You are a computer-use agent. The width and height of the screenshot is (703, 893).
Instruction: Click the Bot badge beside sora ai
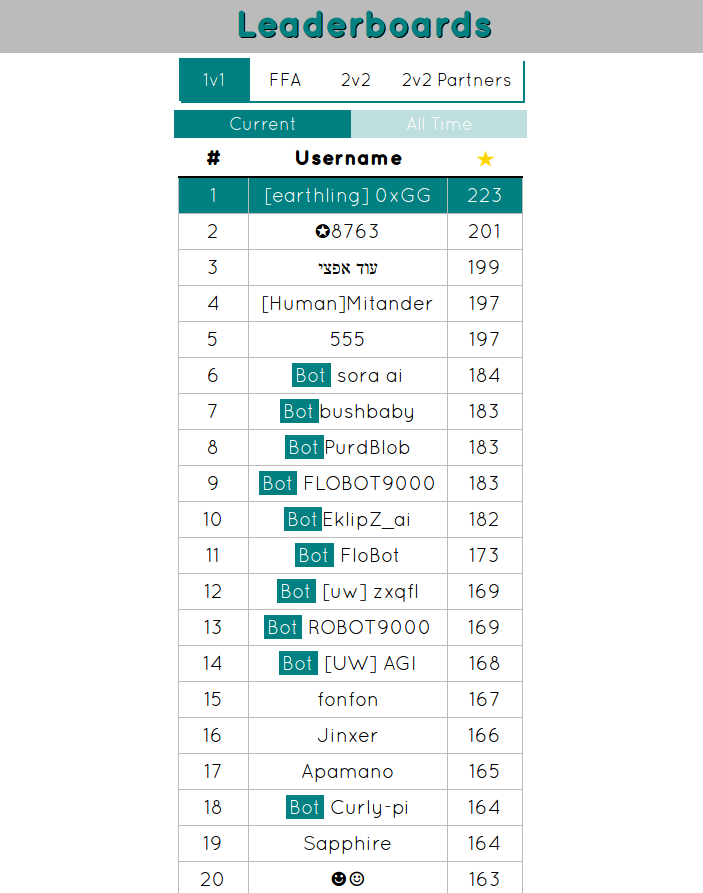pyautogui.click(x=311, y=375)
